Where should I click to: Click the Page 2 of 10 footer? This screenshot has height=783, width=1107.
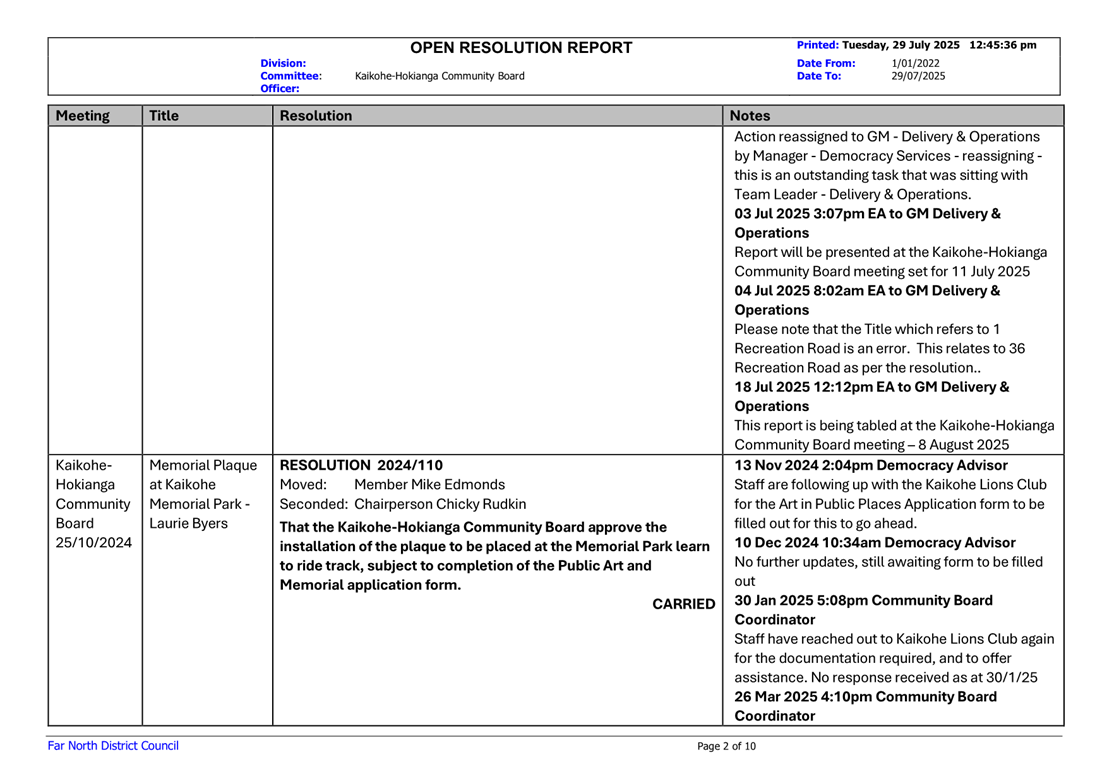click(726, 746)
